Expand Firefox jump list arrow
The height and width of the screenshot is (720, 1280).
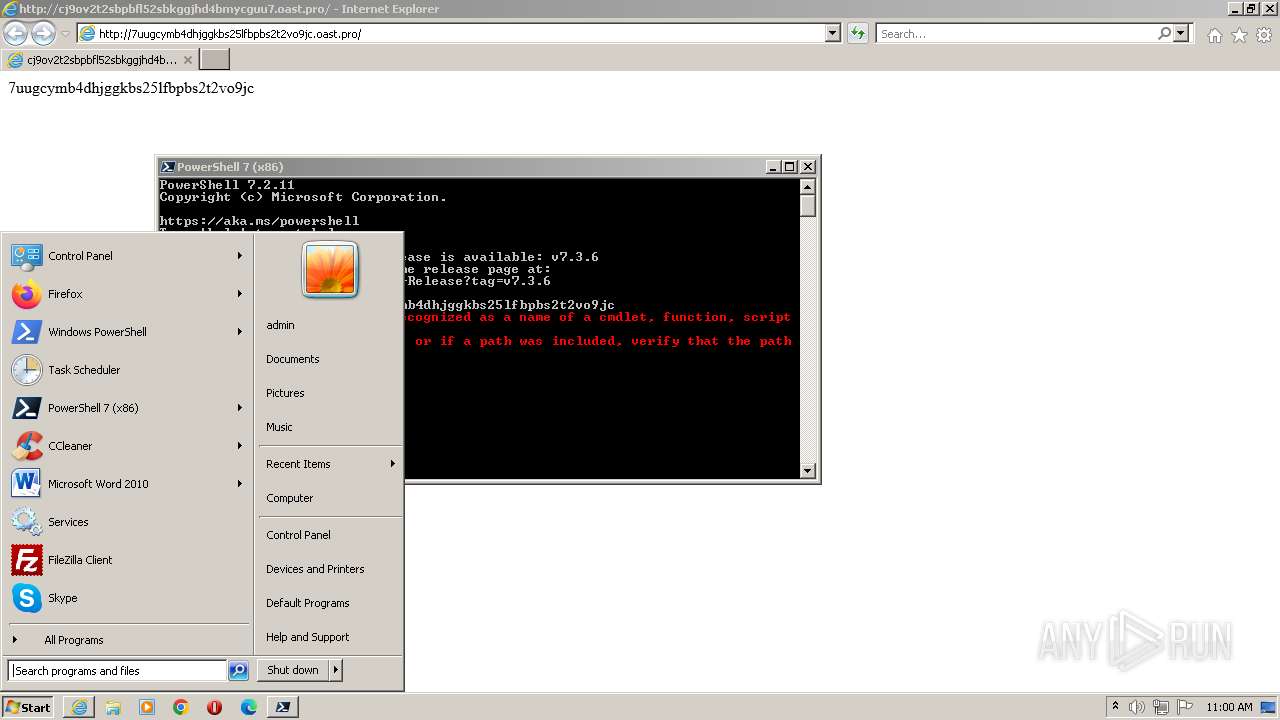point(240,294)
